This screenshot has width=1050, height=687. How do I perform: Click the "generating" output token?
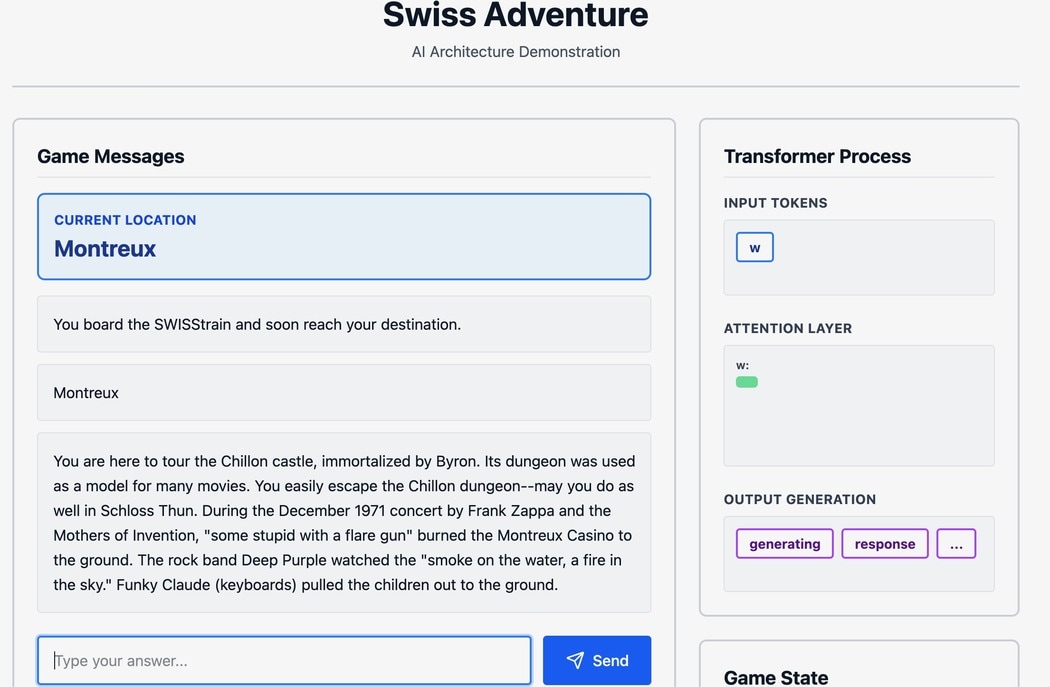[784, 543]
